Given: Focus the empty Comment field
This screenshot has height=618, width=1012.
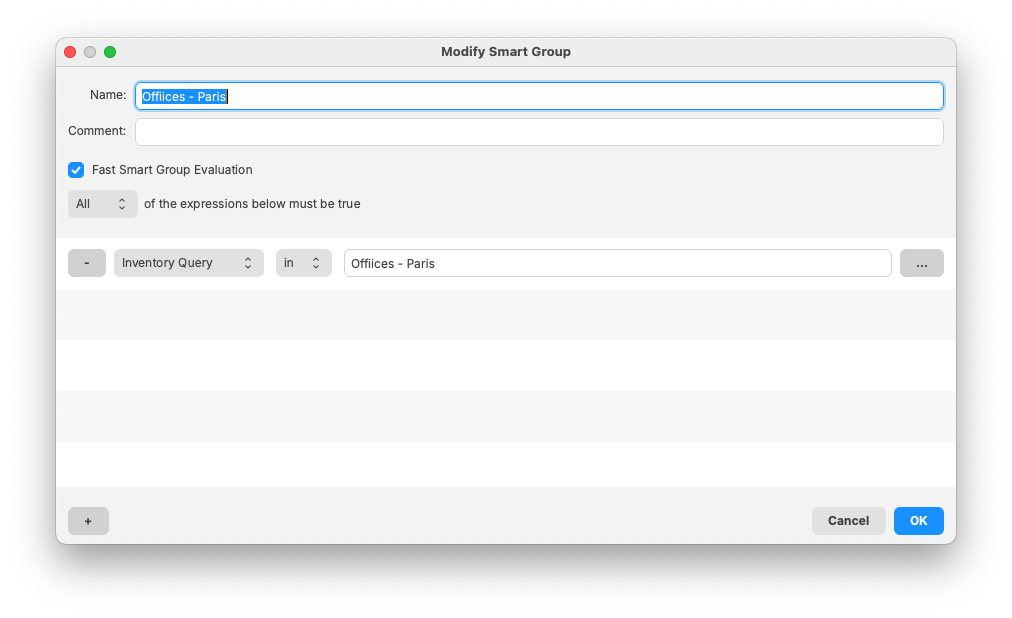Looking at the screenshot, I should (539, 132).
